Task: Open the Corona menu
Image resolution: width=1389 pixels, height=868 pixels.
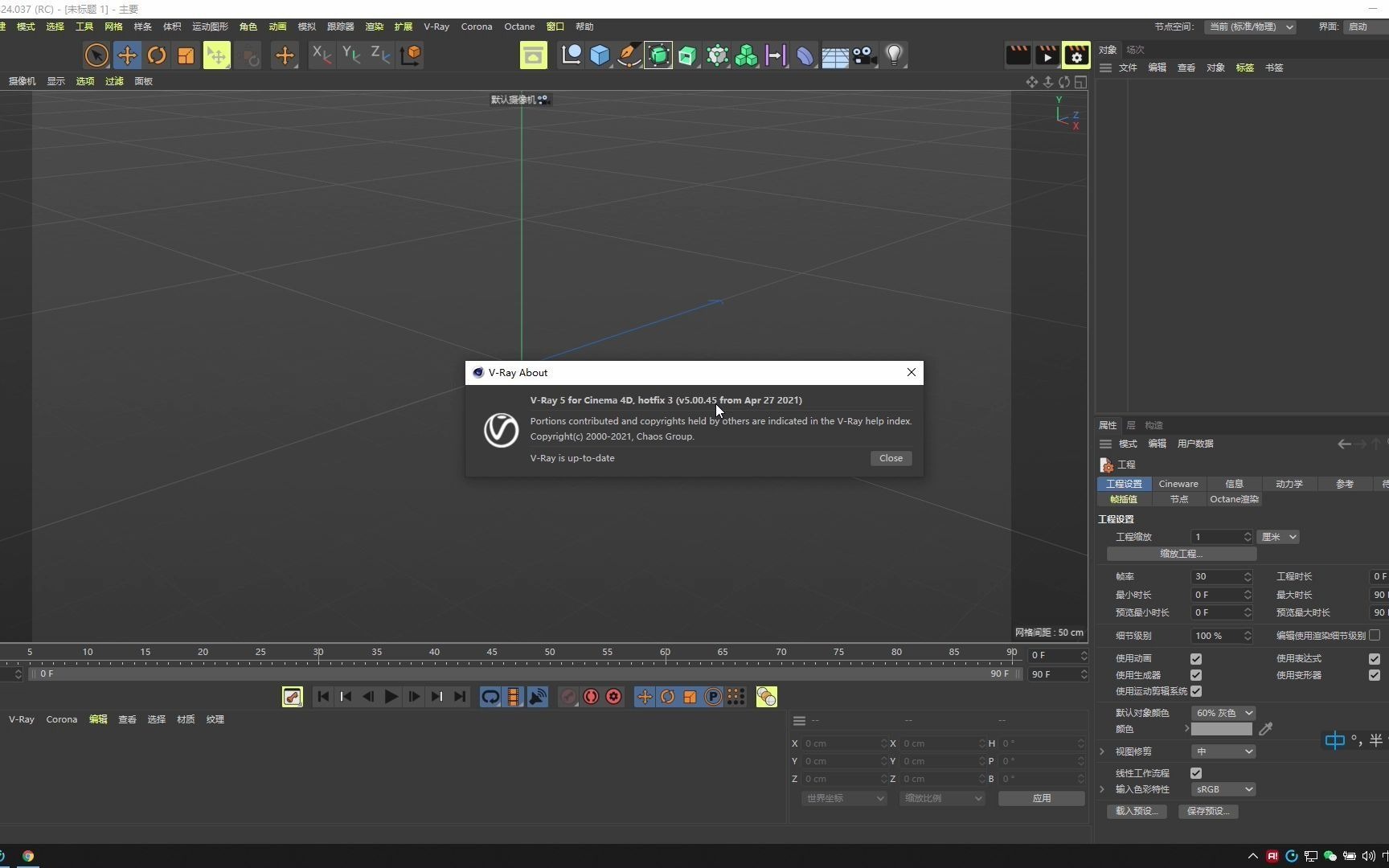Action: 477,27
